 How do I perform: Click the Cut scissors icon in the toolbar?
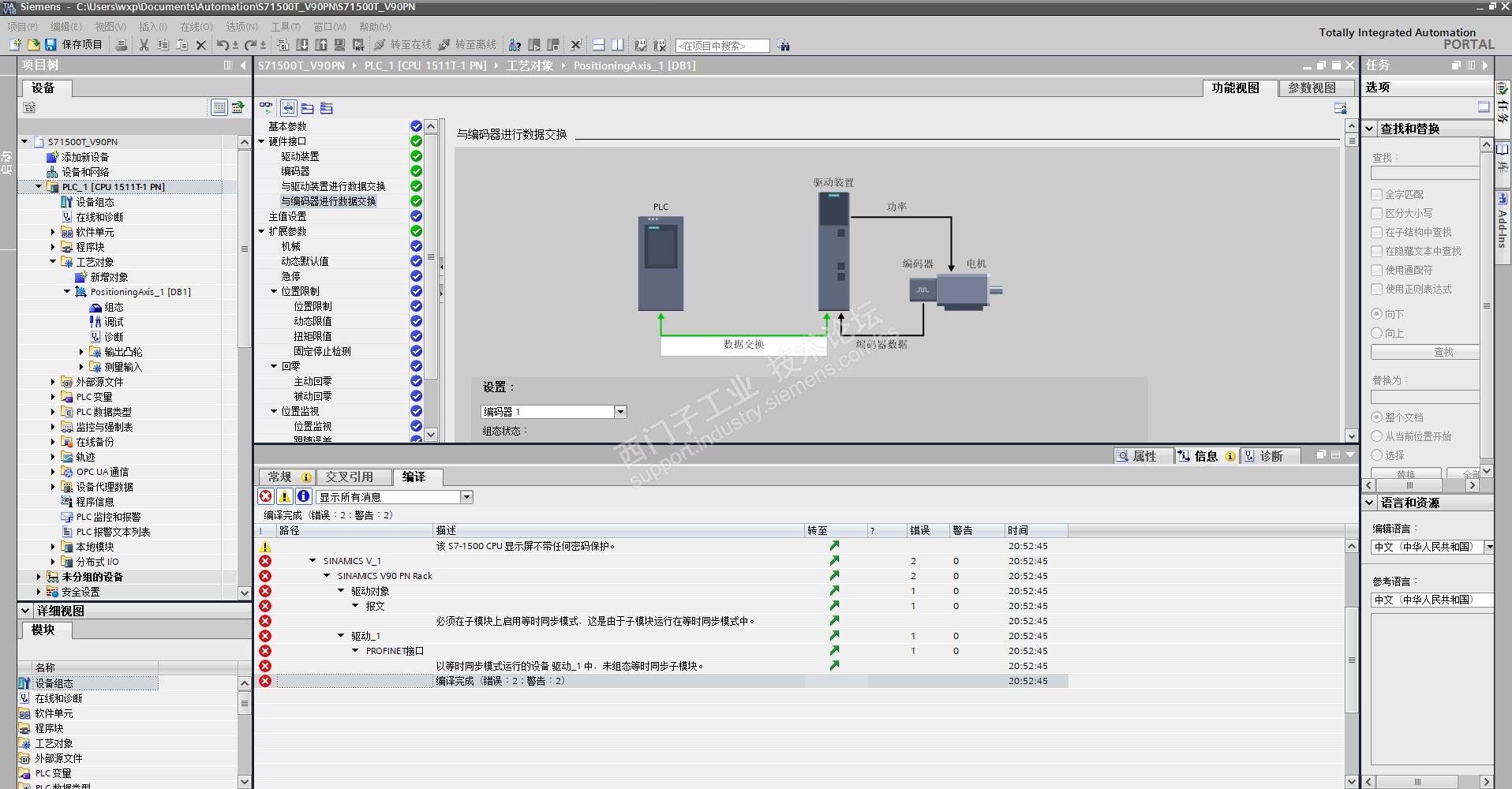(x=144, y=45)
